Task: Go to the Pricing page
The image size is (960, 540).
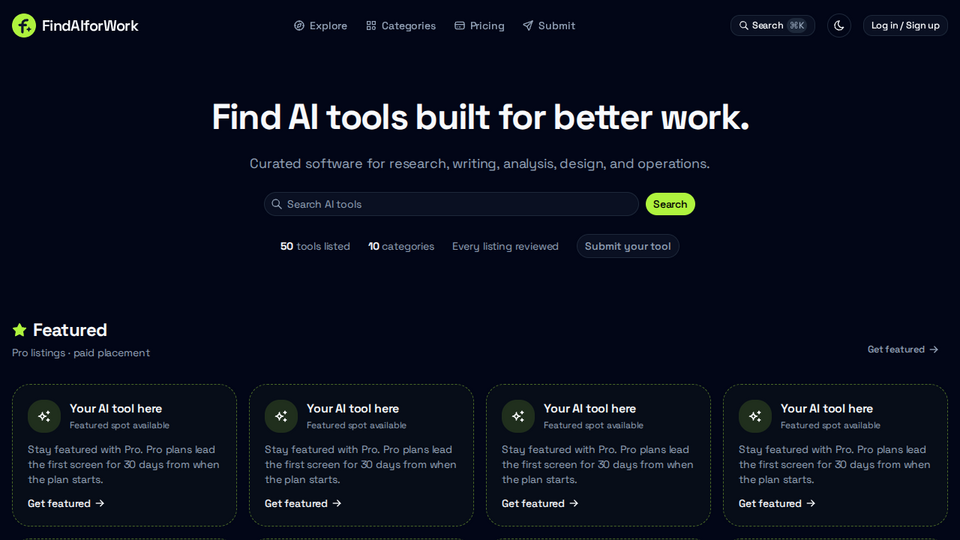Action: click(x=479, y=26)
